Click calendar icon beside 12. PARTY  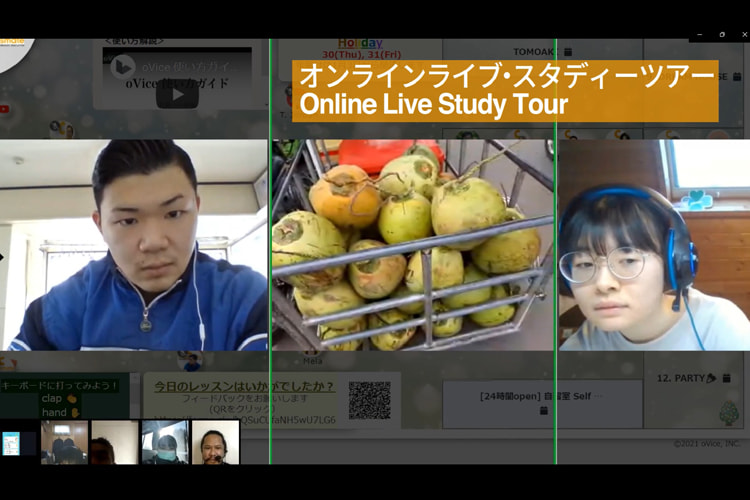pyautogui.click(x=726, y=379)
